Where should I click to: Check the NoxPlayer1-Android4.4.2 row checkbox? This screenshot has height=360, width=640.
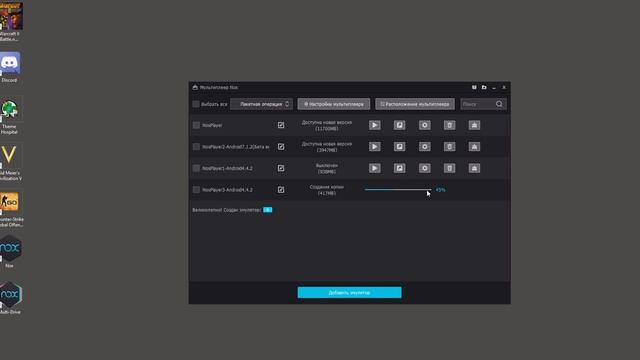coord(196,168)
